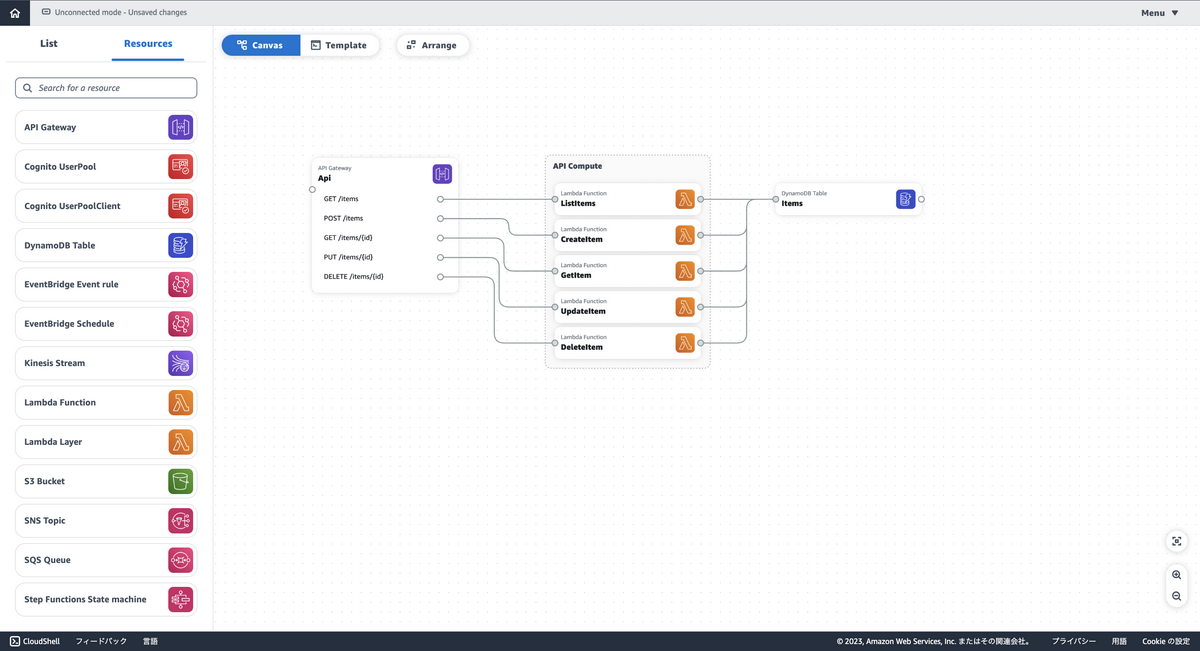This screenshot has width=1200, height=651.
Task: Click the input port of the GetItem function
Action: coord(554,271)
